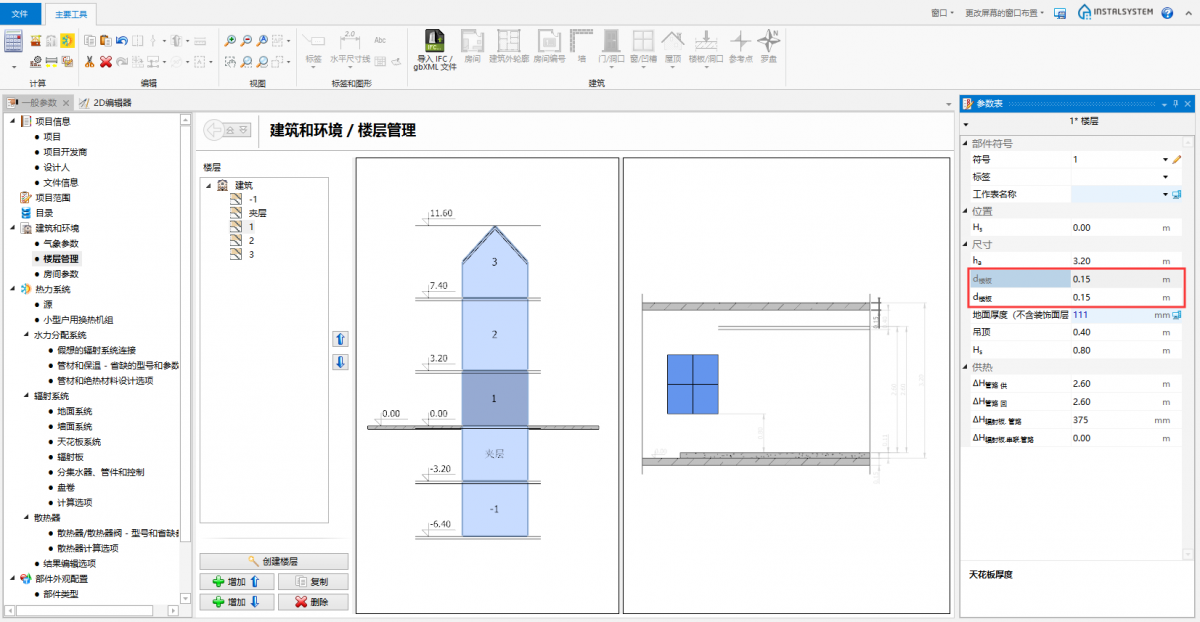Click the red X delete icon in toolbar

106,61
